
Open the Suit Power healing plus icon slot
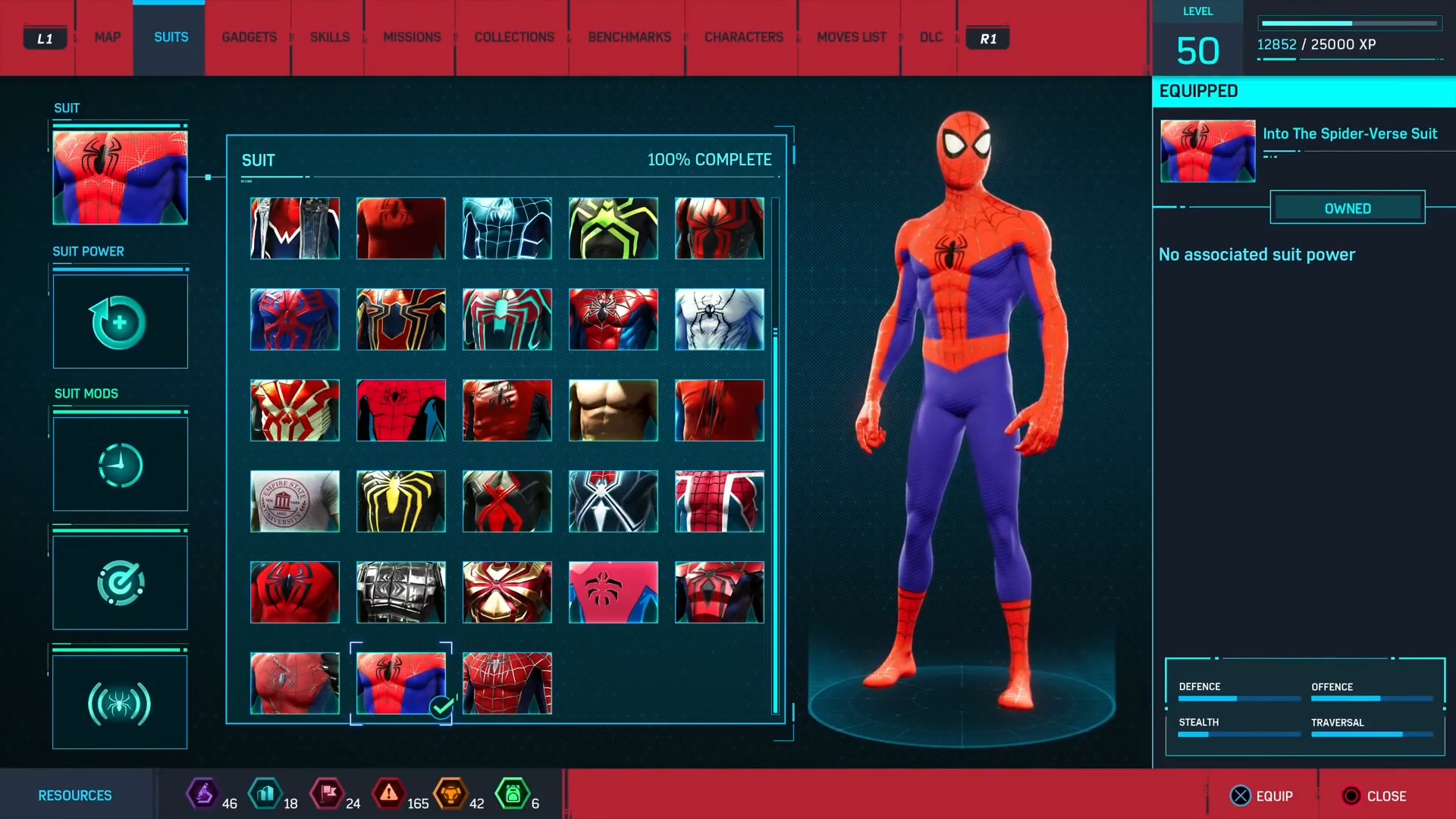pyautogui.click(x=120, y=322)
